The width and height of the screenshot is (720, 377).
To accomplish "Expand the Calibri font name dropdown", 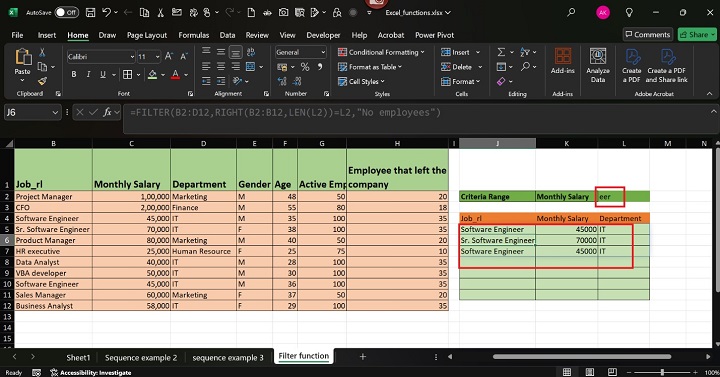I will coord(132,56).
